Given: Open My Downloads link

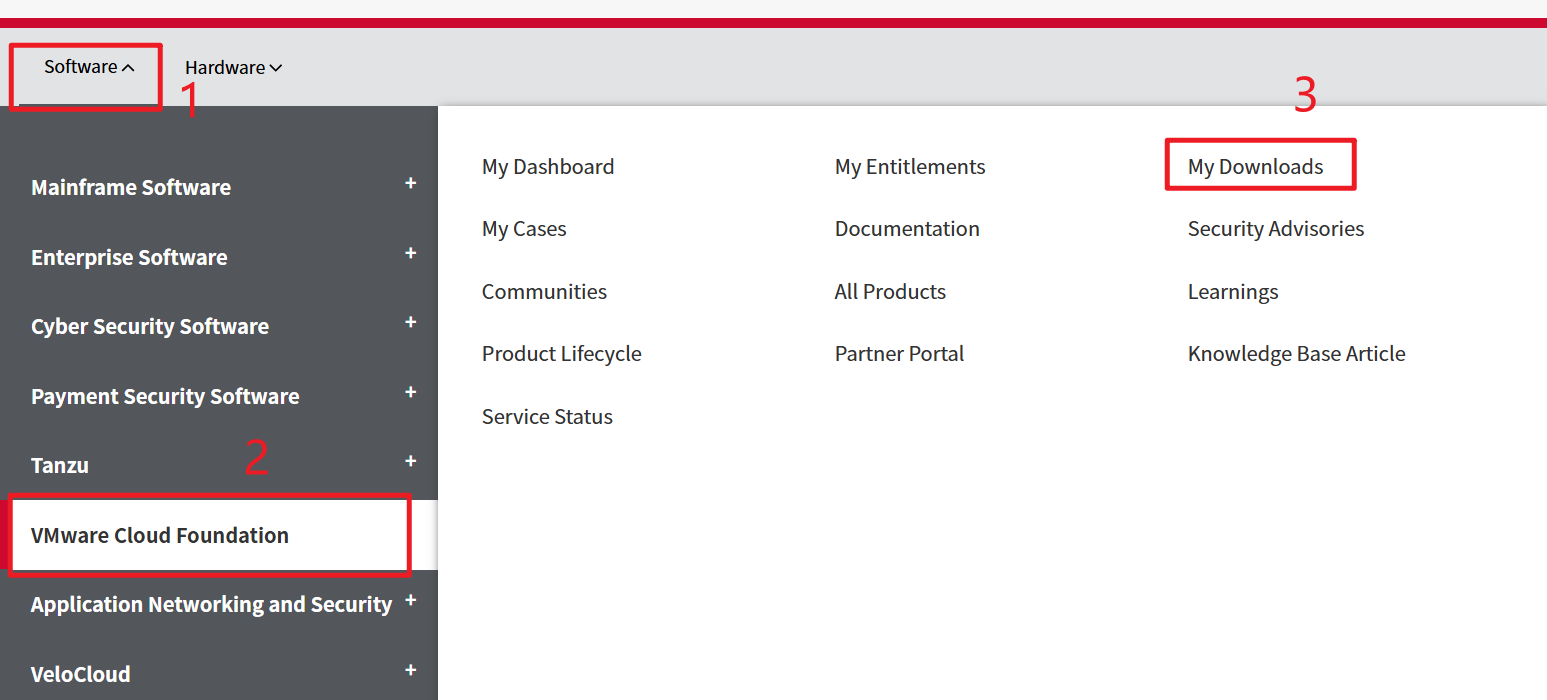Looking at the screenshot, I should point(1255,167).
